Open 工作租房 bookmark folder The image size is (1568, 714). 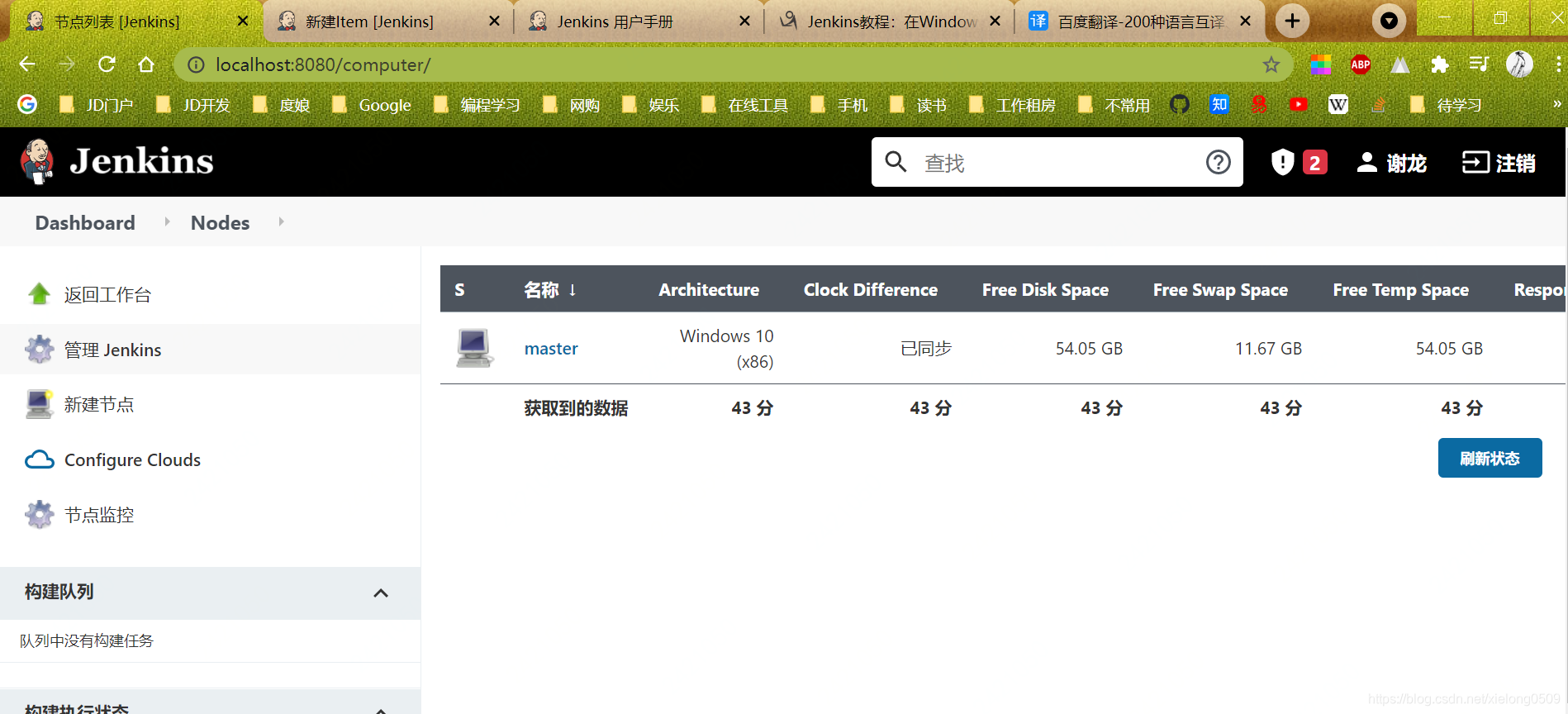coord(1014,105)
